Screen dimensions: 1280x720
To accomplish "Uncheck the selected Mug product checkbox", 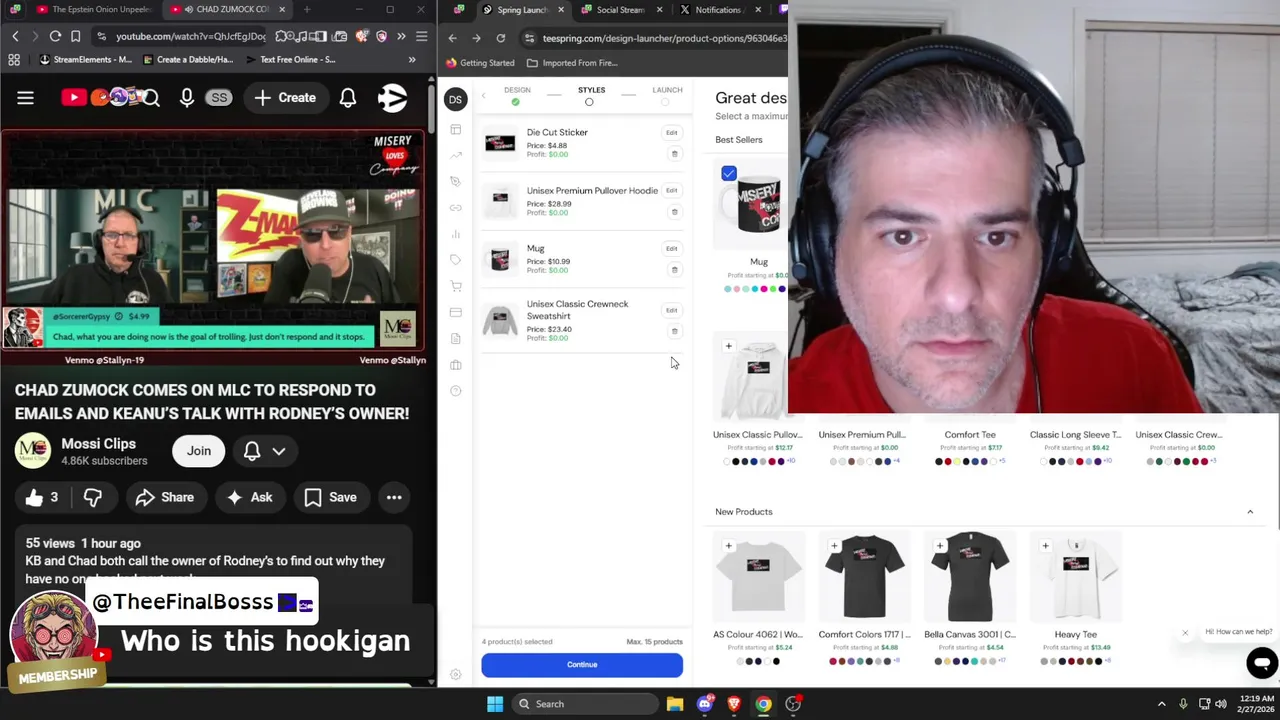I will (729, 174).
